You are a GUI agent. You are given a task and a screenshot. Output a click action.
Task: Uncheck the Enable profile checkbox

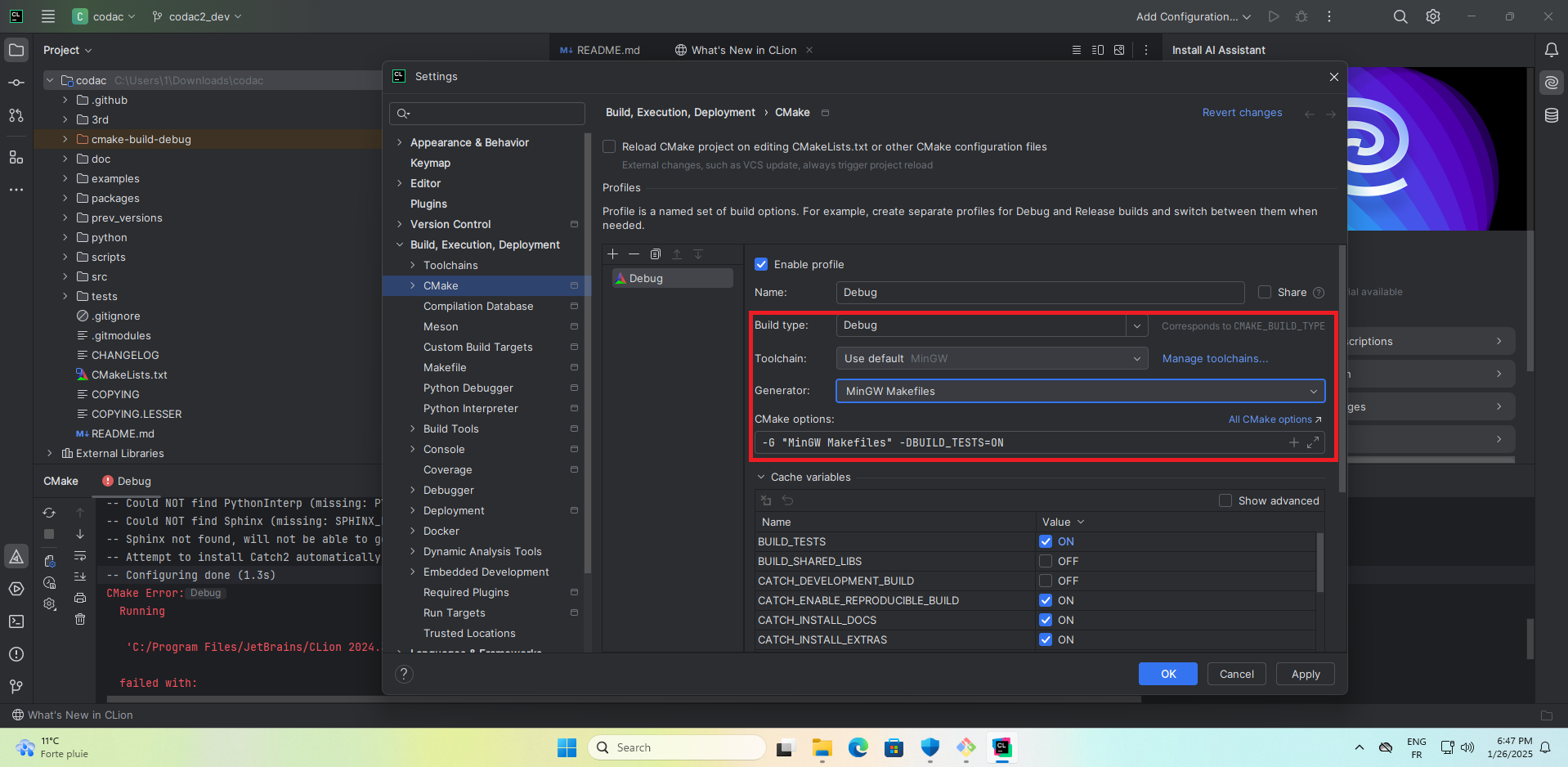tap(761, 264)
